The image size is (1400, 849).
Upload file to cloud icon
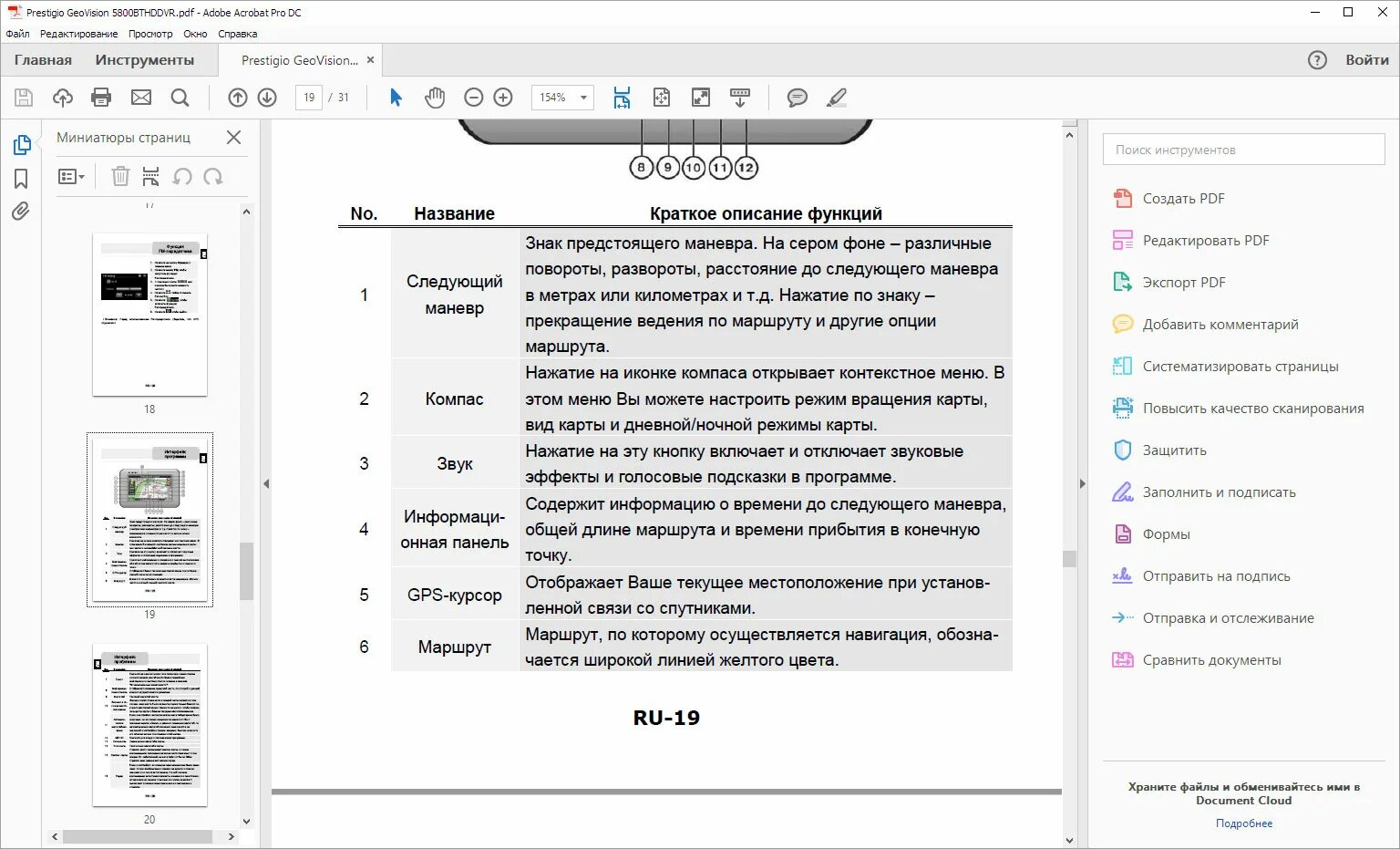click(63, 98)
